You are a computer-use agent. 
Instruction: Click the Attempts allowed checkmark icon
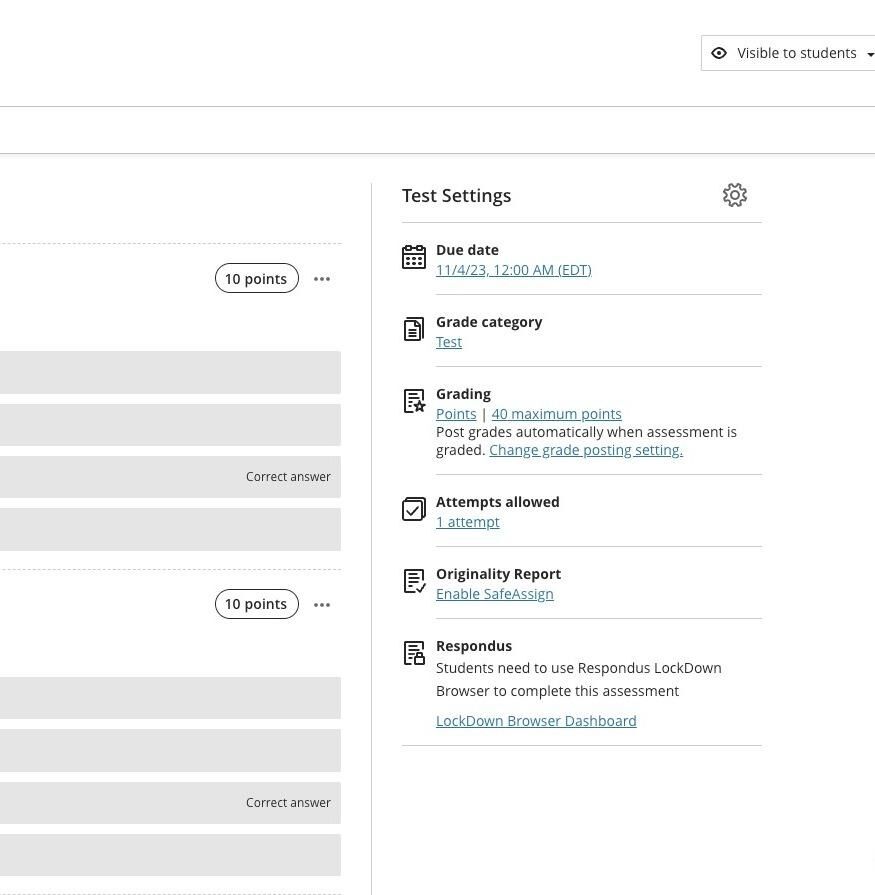(x=414, y=509)
